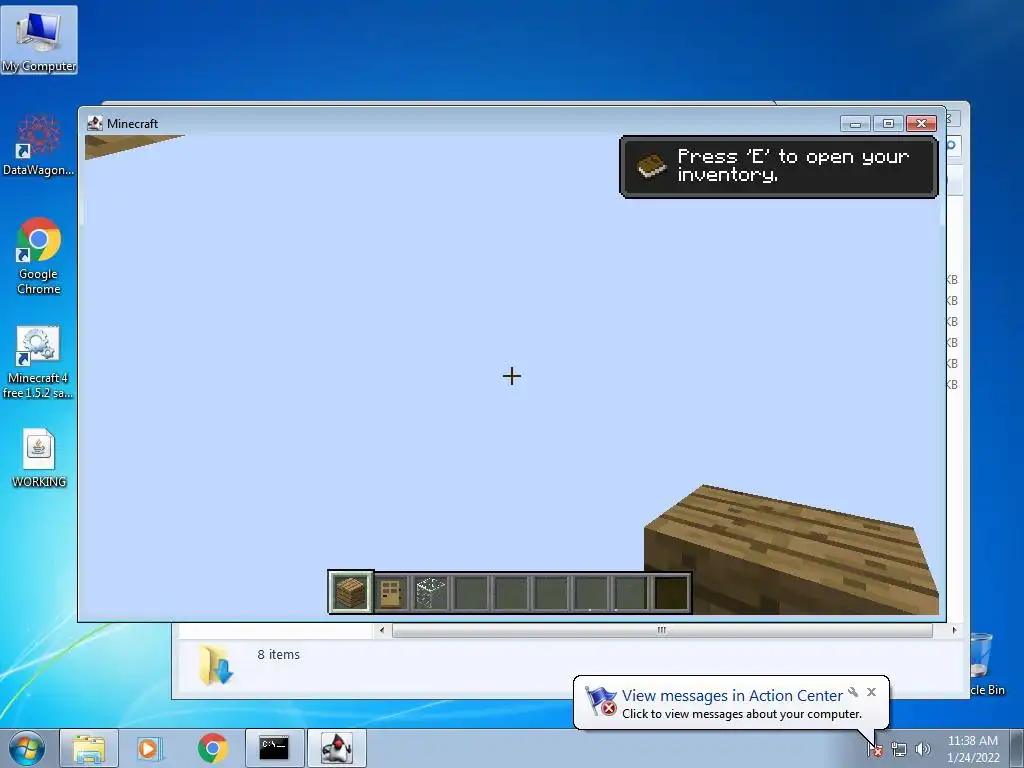Click the book icon in inventory hint
The height and width of the screenshot is (768, 1024).
(x=651, y=166)
